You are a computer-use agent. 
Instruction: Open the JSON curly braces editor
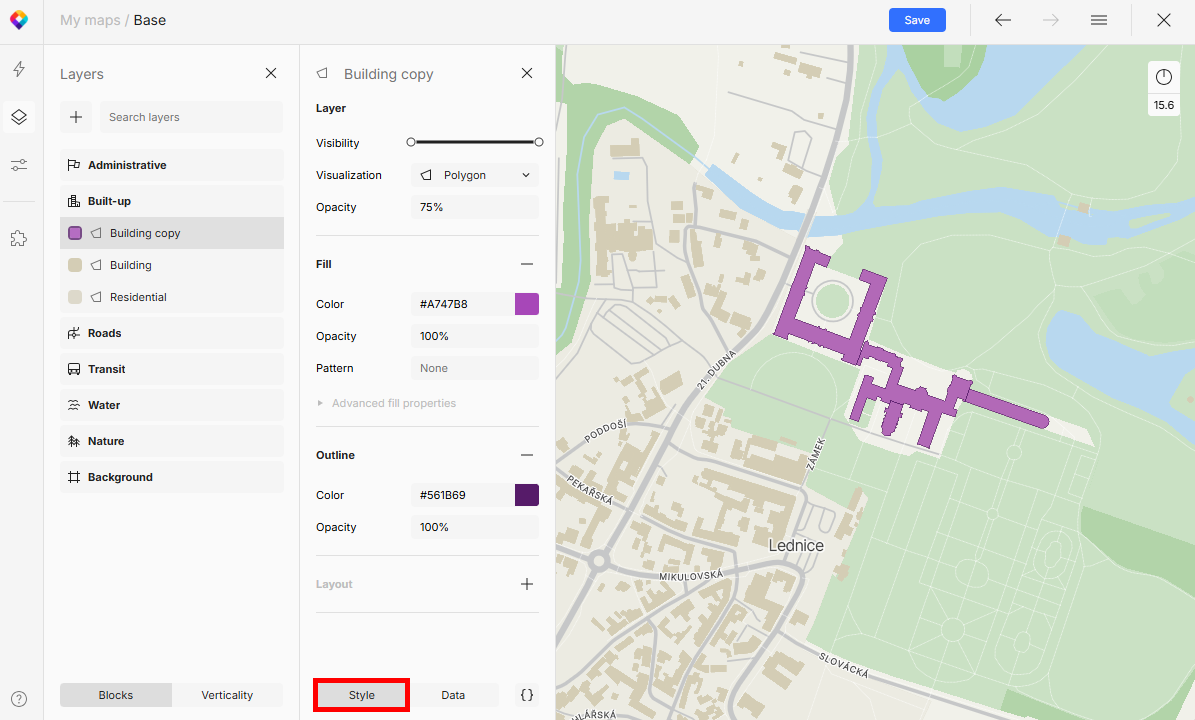click(x=527, y=695)
